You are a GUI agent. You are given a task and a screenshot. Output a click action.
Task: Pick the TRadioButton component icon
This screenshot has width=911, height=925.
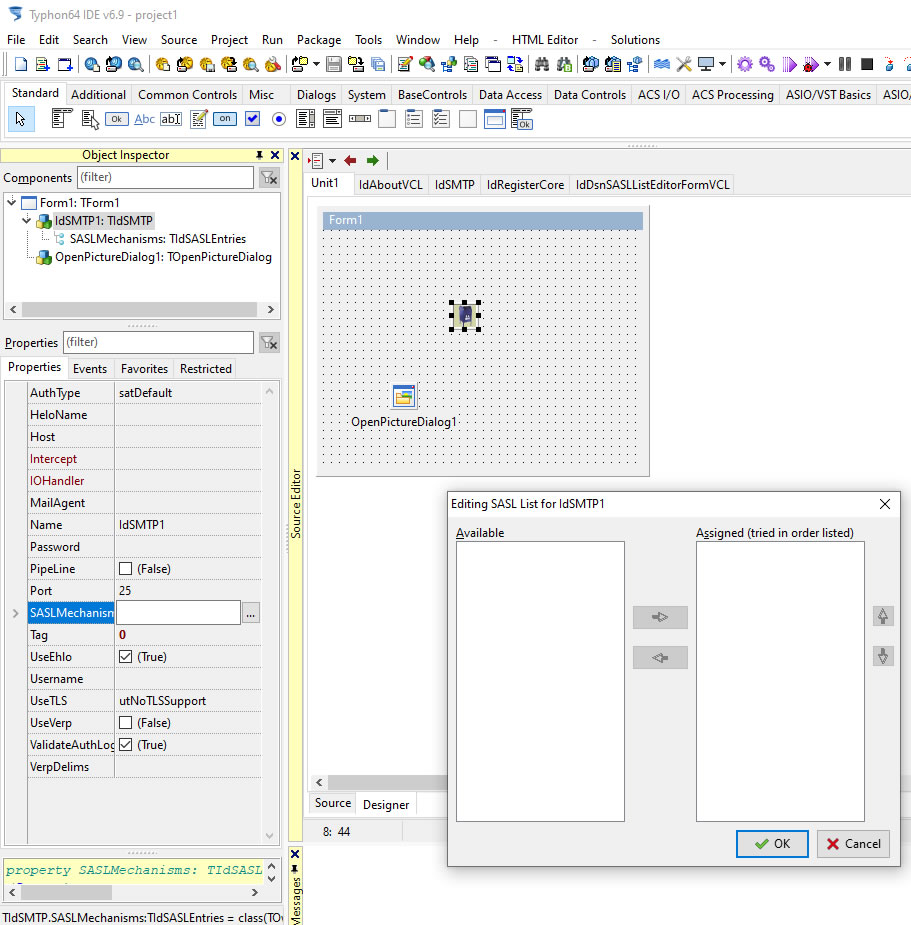279,119
